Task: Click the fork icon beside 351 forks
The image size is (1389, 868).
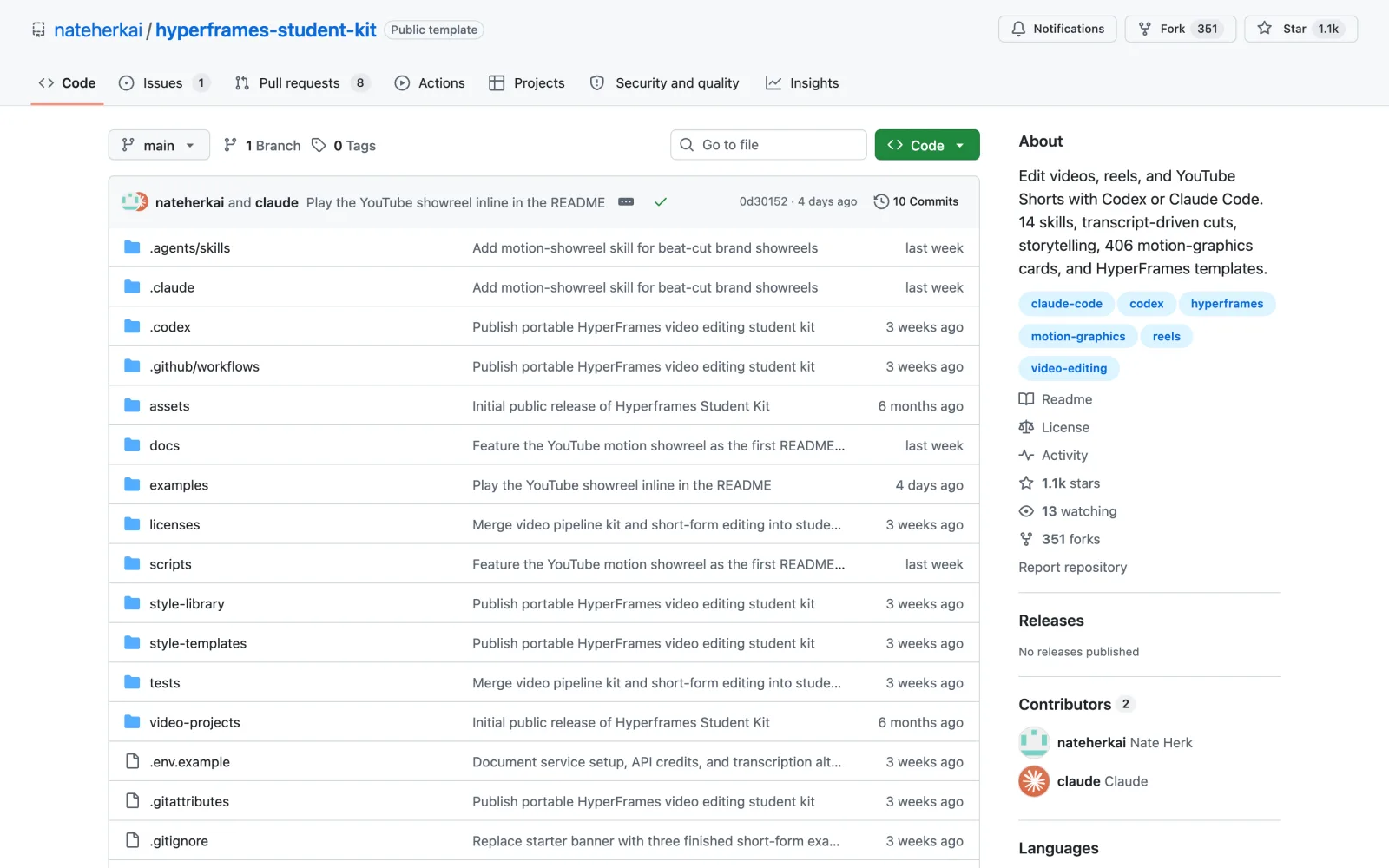Action: coord(1026,539)
